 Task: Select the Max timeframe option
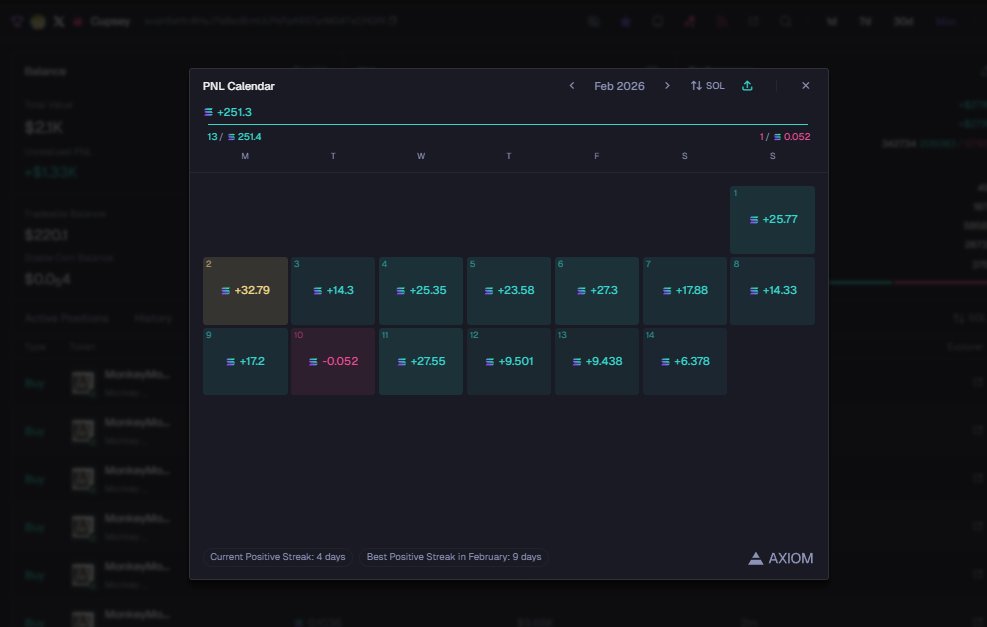(947, 20)
